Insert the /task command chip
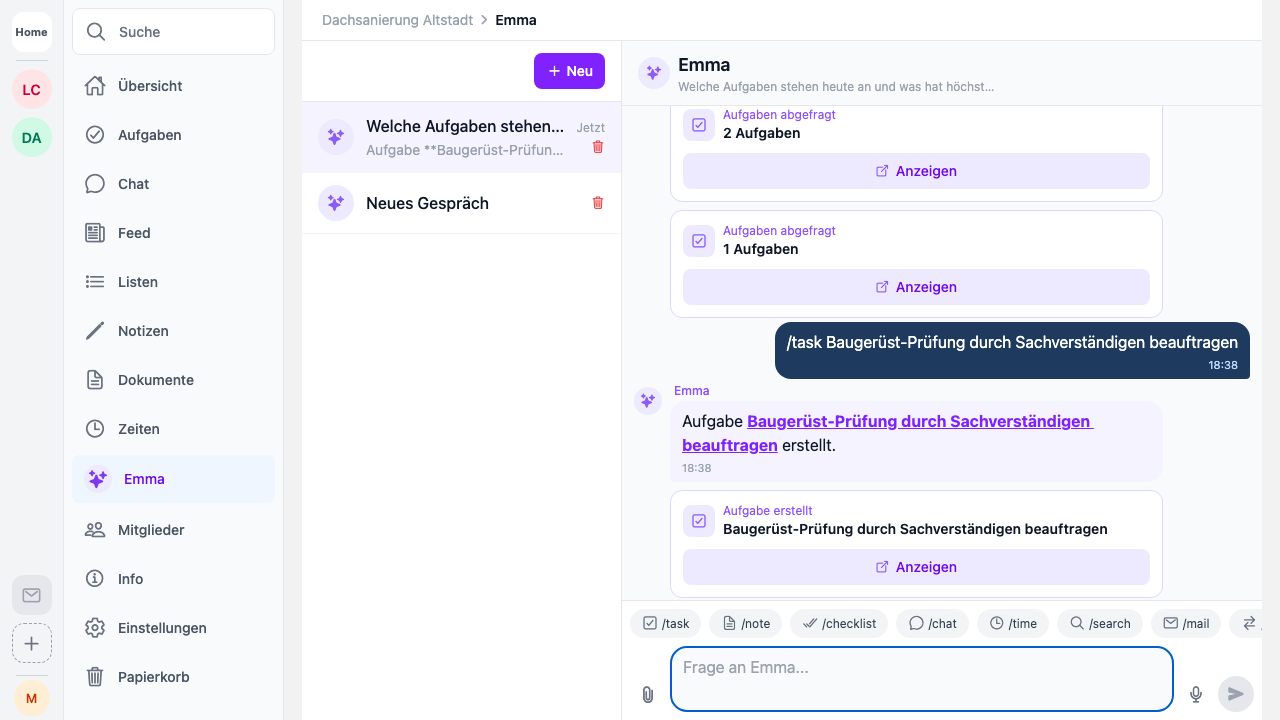 (x=666, y=623)
